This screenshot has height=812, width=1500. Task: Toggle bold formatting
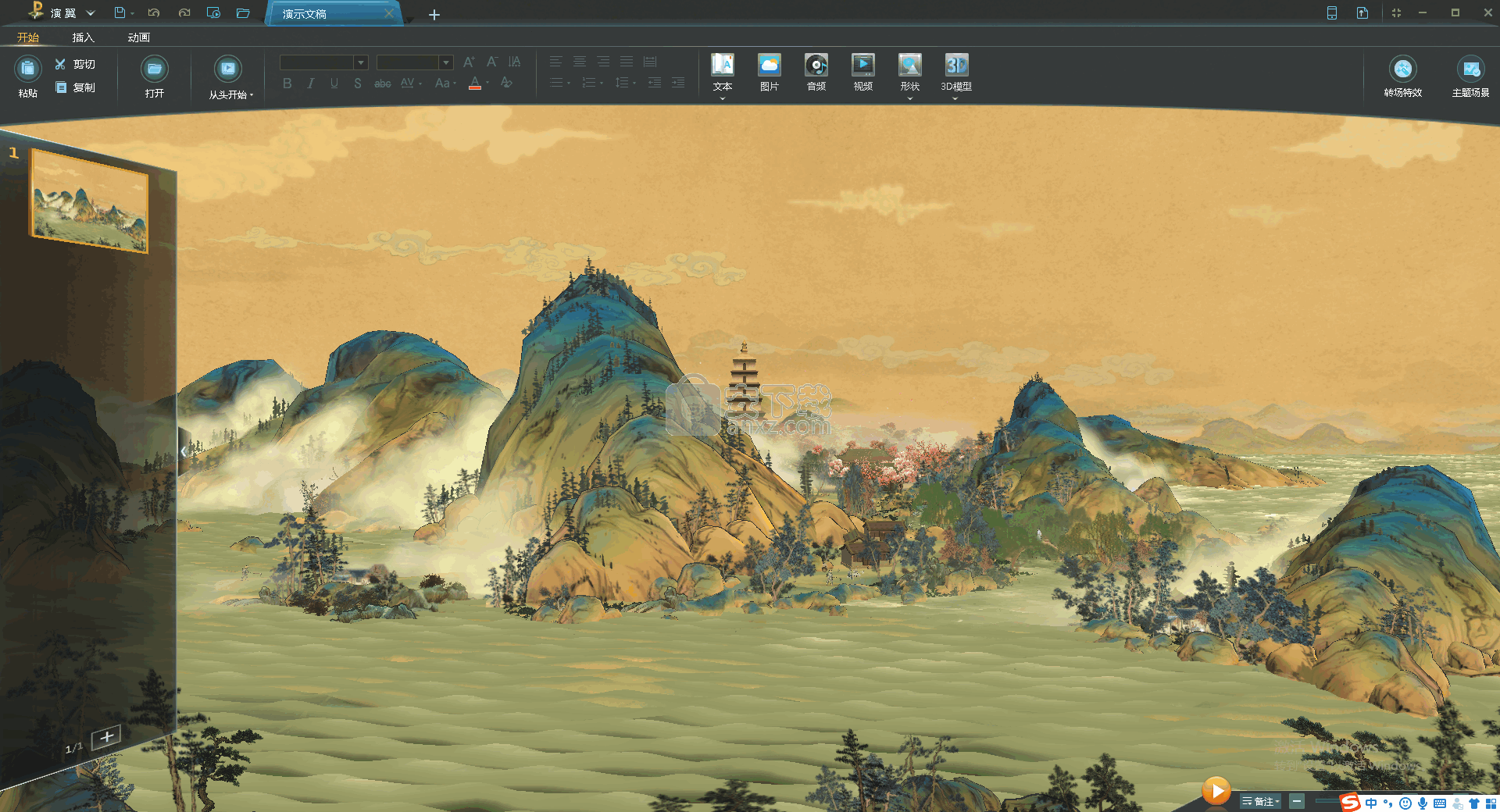coord(287,83)
